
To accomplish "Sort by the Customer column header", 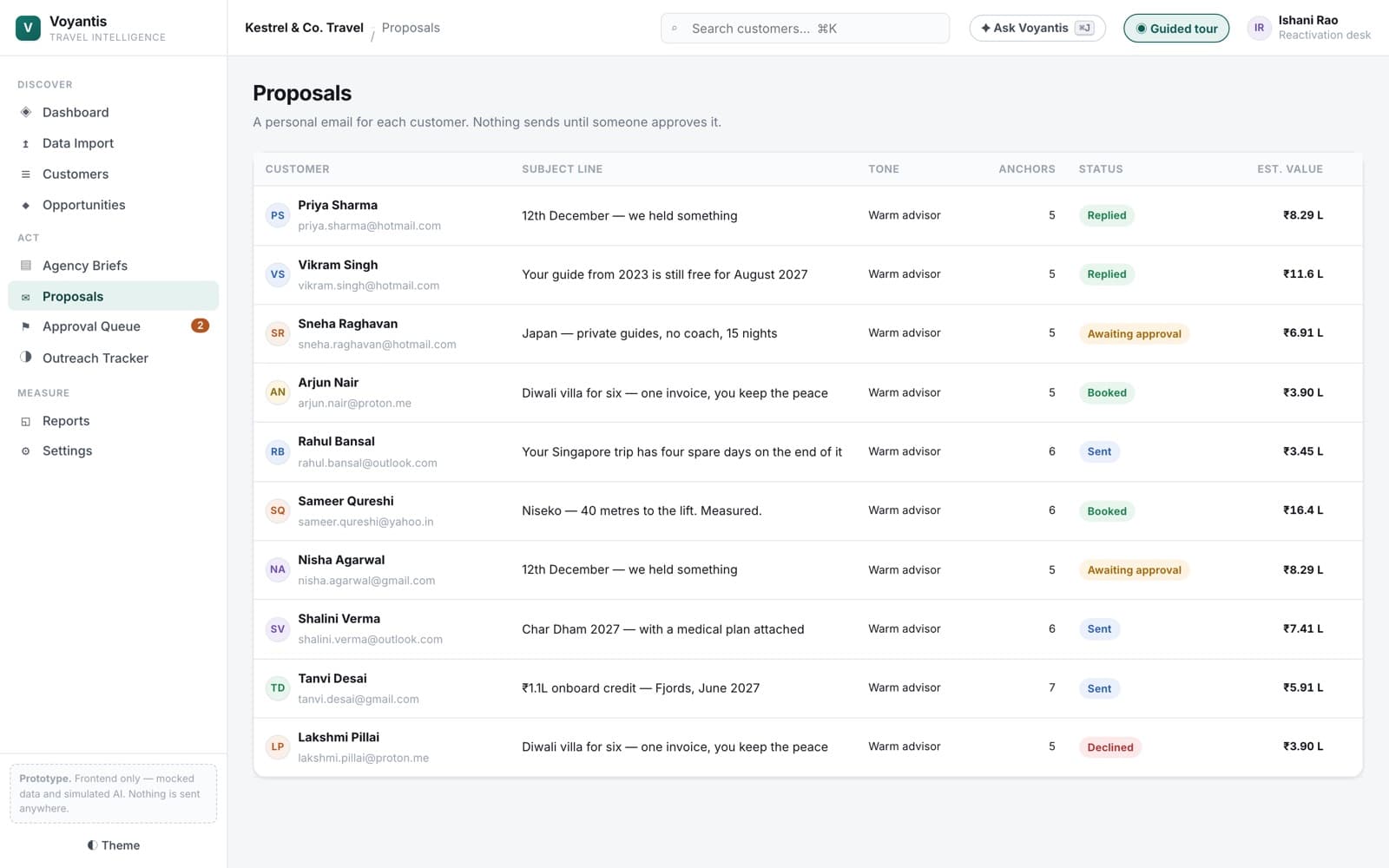I will 297,169.
